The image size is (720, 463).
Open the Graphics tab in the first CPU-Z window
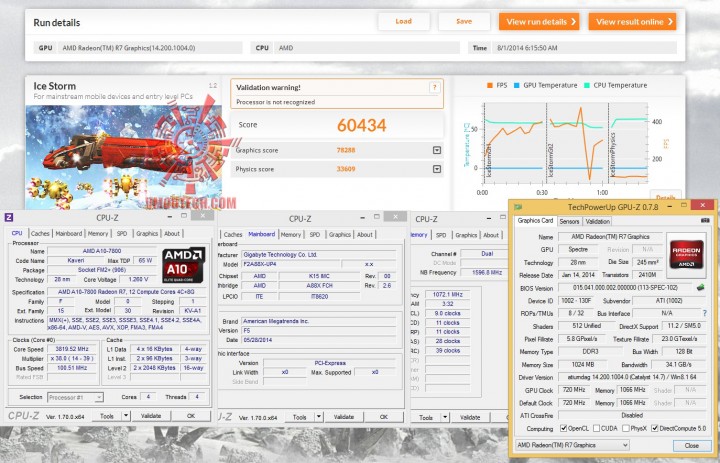coord(147,233)
